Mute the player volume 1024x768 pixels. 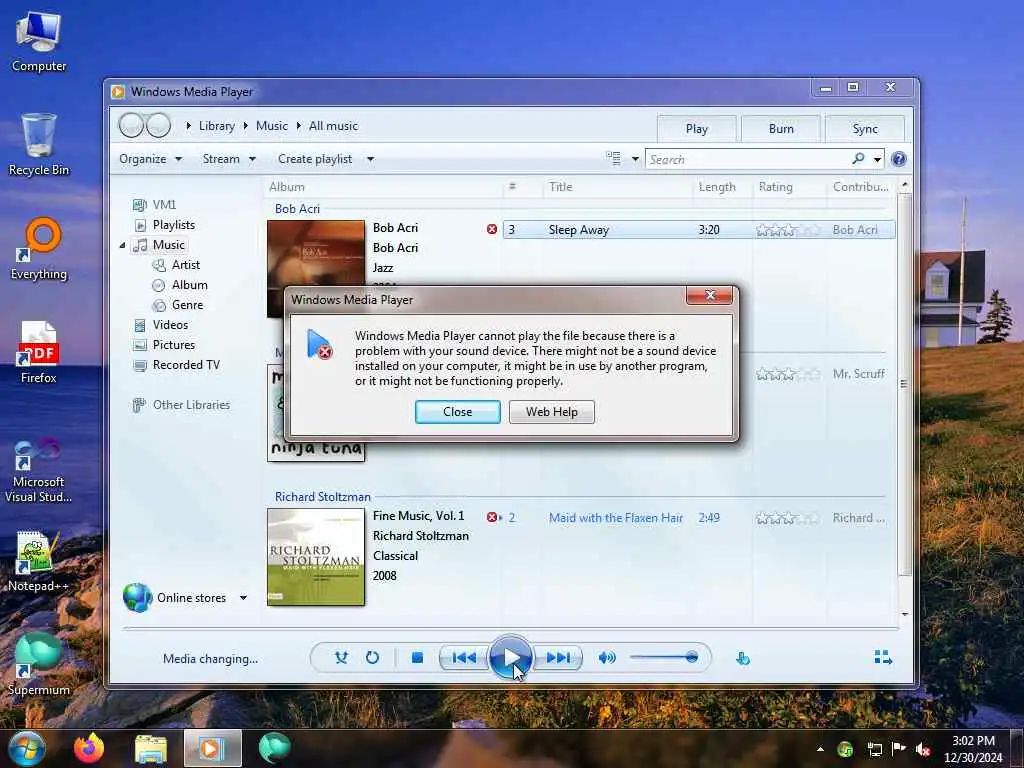click(x=607, y=658)
